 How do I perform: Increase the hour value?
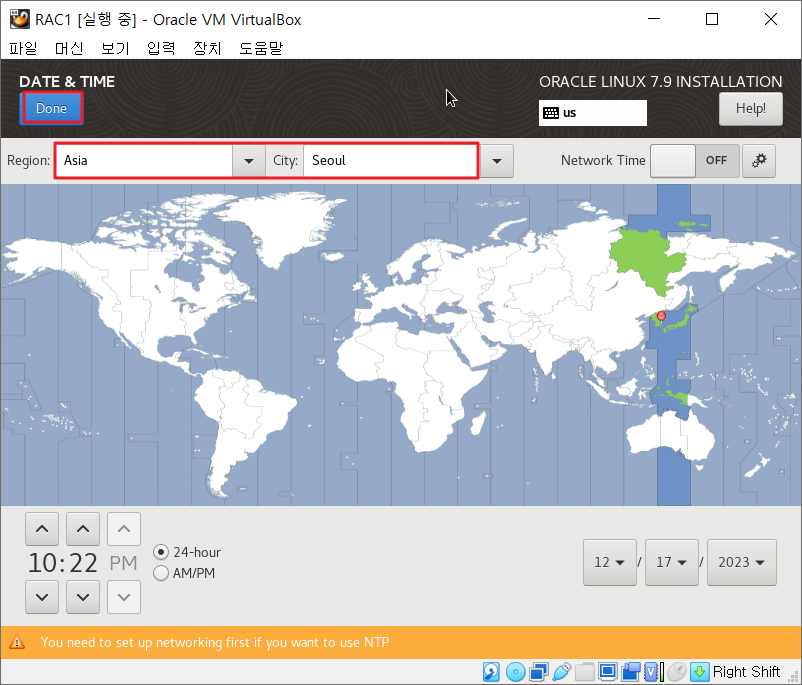42,529
